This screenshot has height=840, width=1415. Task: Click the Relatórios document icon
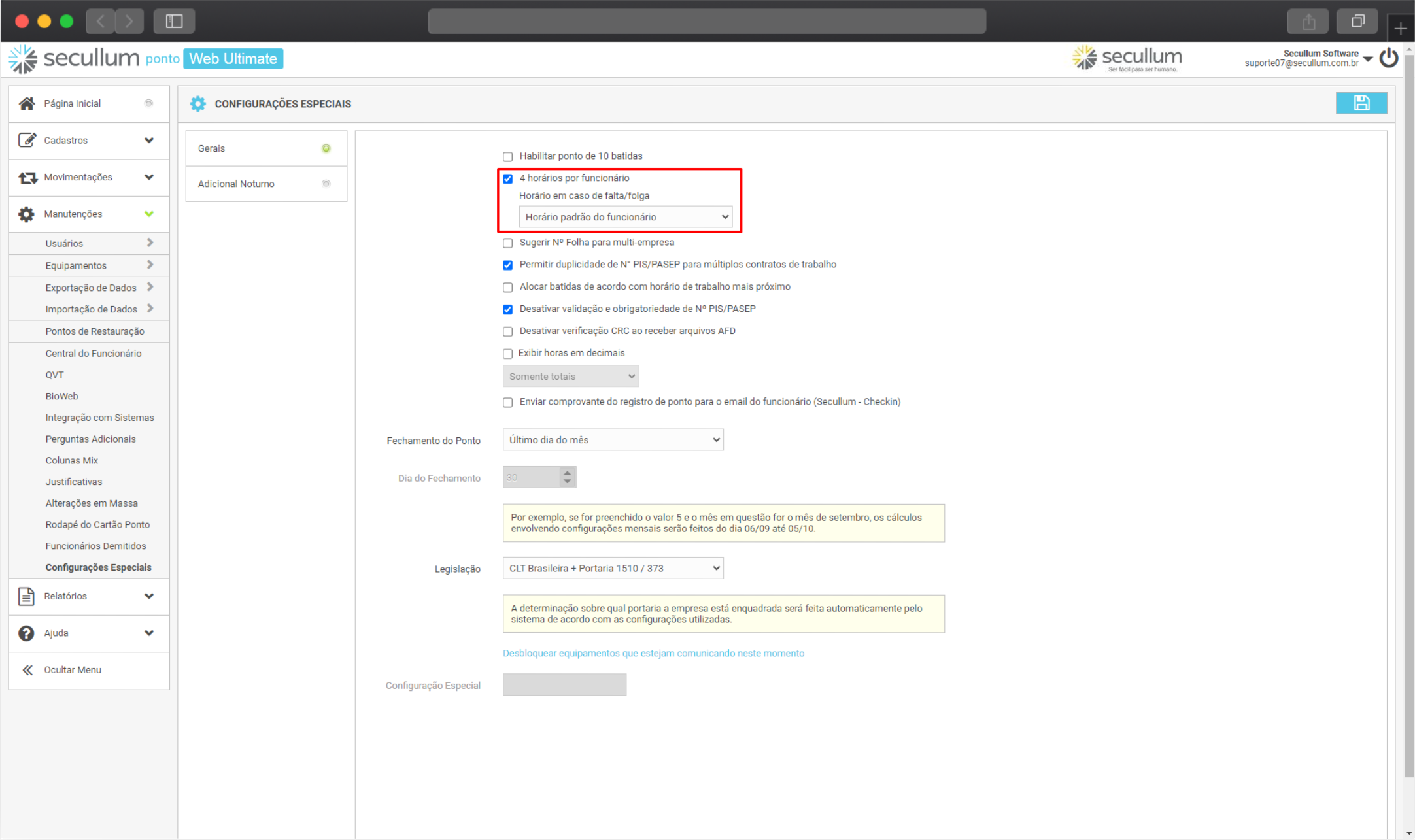coord(26,596)
